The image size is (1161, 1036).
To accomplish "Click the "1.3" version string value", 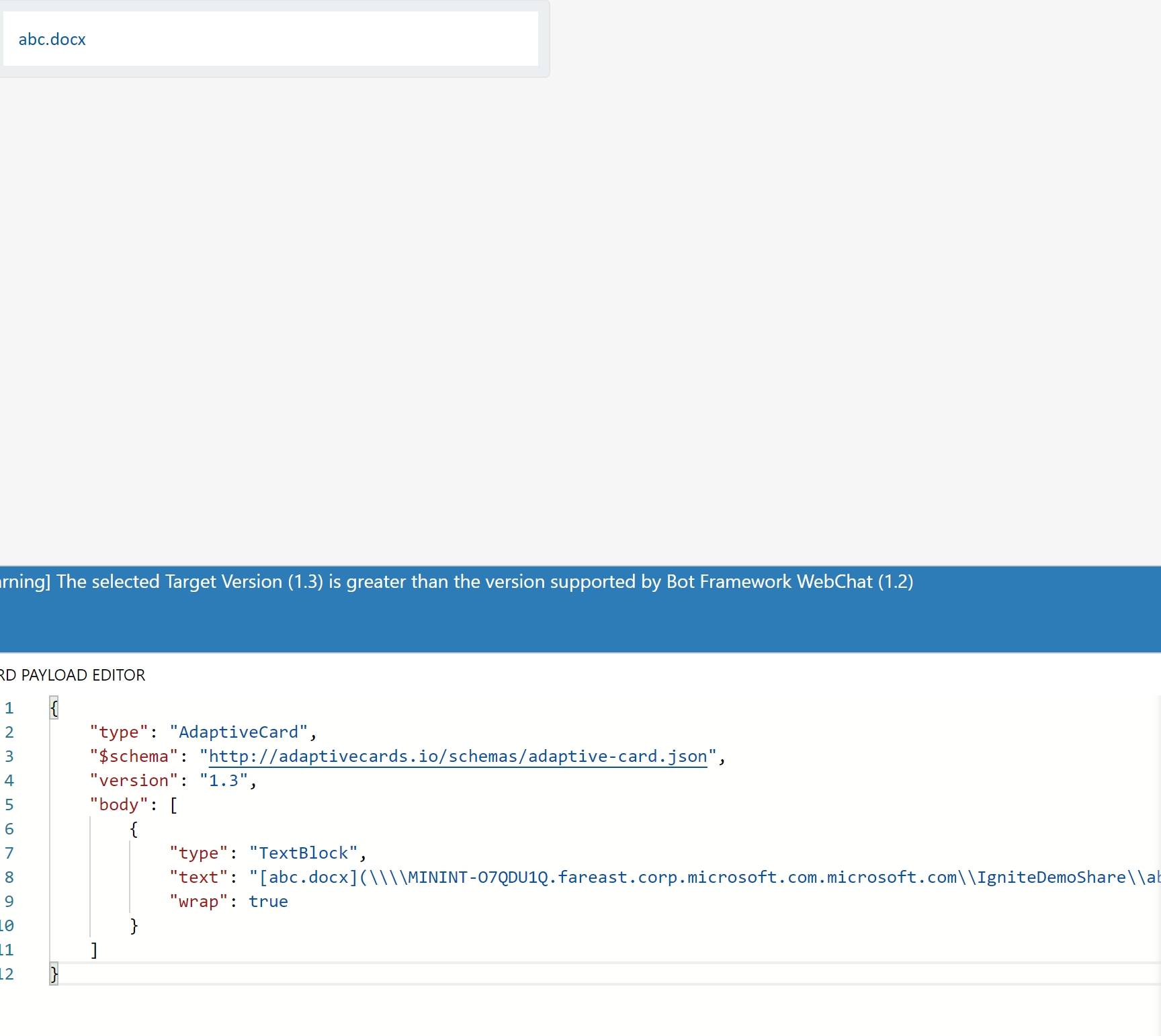I will pos(222,780).
